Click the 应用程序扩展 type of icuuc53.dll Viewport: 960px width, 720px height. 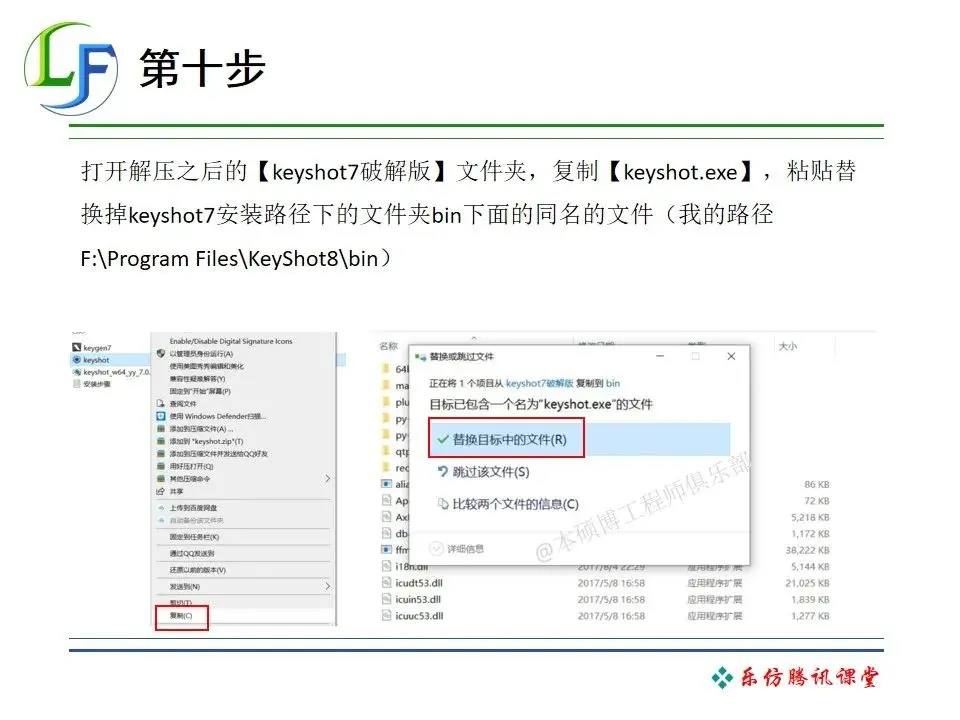[x=714, y=616]
